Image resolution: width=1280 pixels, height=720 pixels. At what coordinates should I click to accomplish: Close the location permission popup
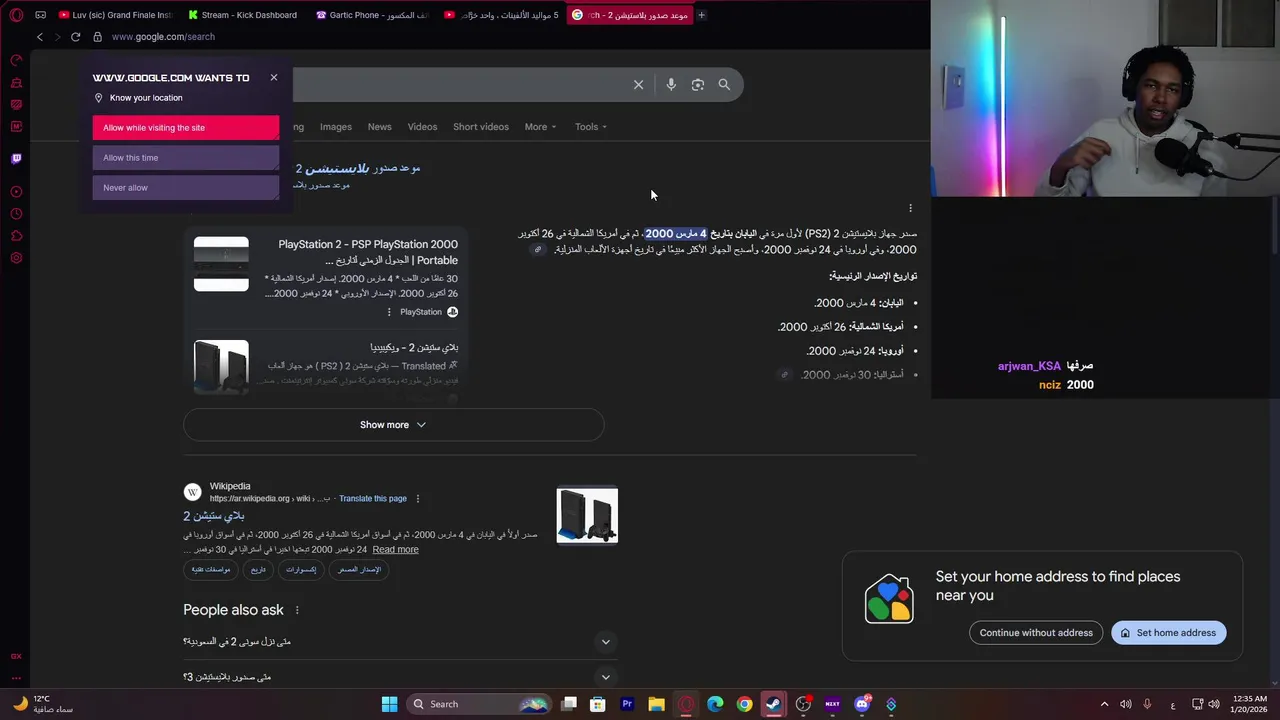point(274,77)
